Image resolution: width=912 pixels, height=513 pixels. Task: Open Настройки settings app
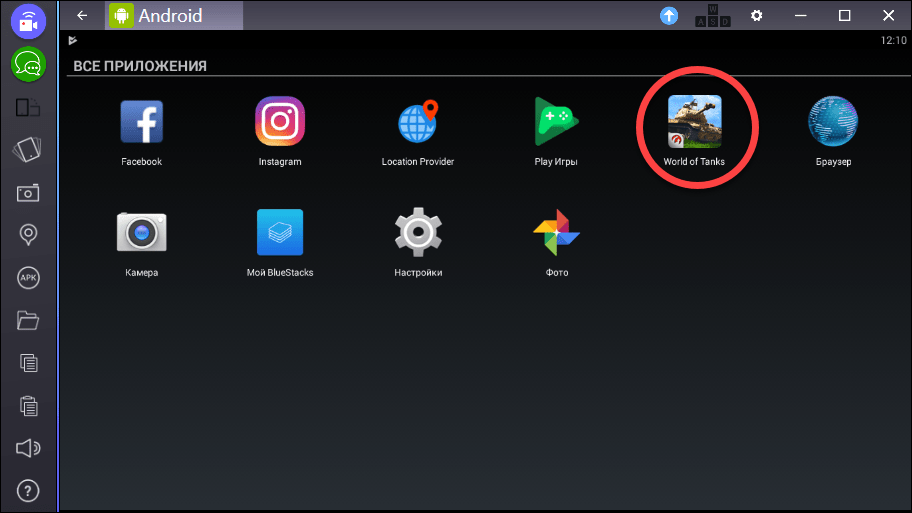[x=418, y=232]
